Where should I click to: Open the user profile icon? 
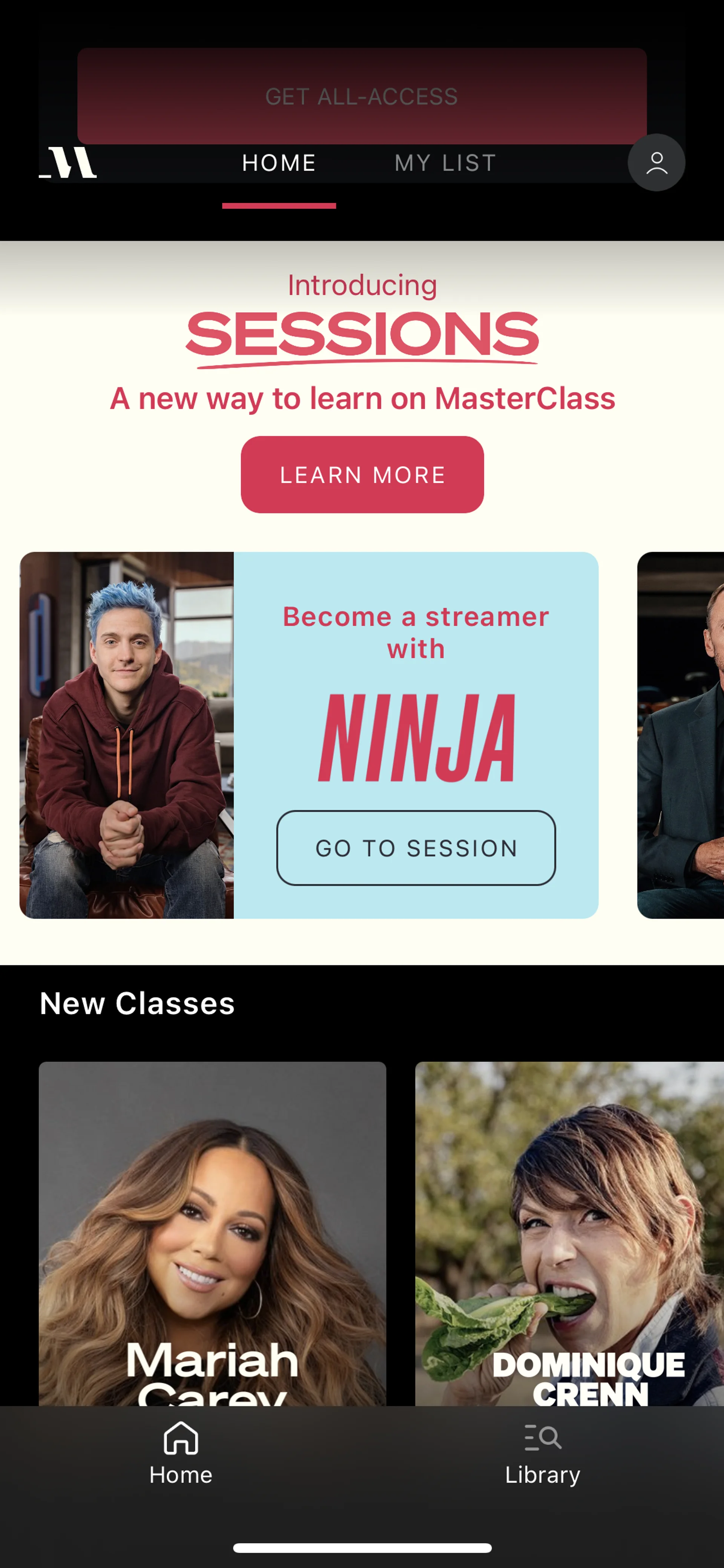[657, 163]
